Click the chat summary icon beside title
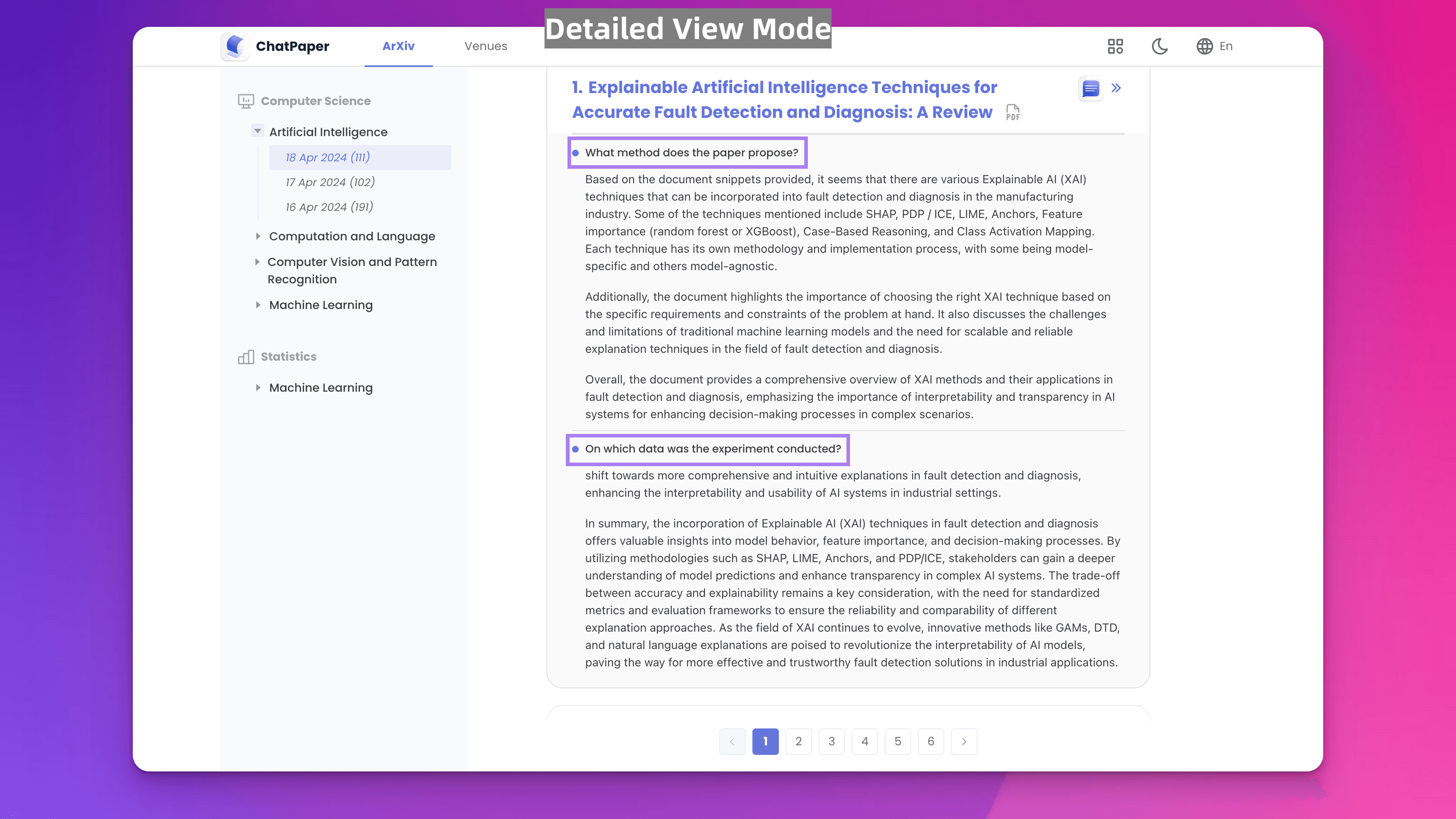 click(1090, 88)
